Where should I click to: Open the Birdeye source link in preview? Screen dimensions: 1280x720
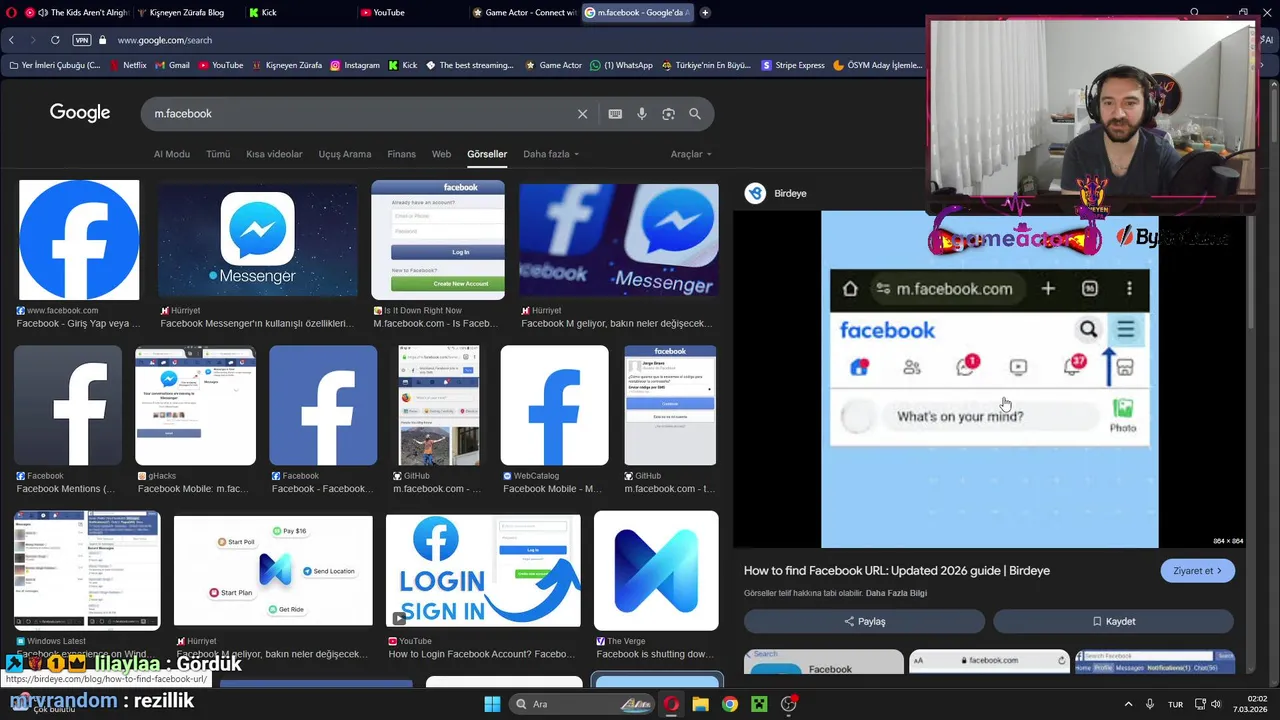tap(776, 193)
